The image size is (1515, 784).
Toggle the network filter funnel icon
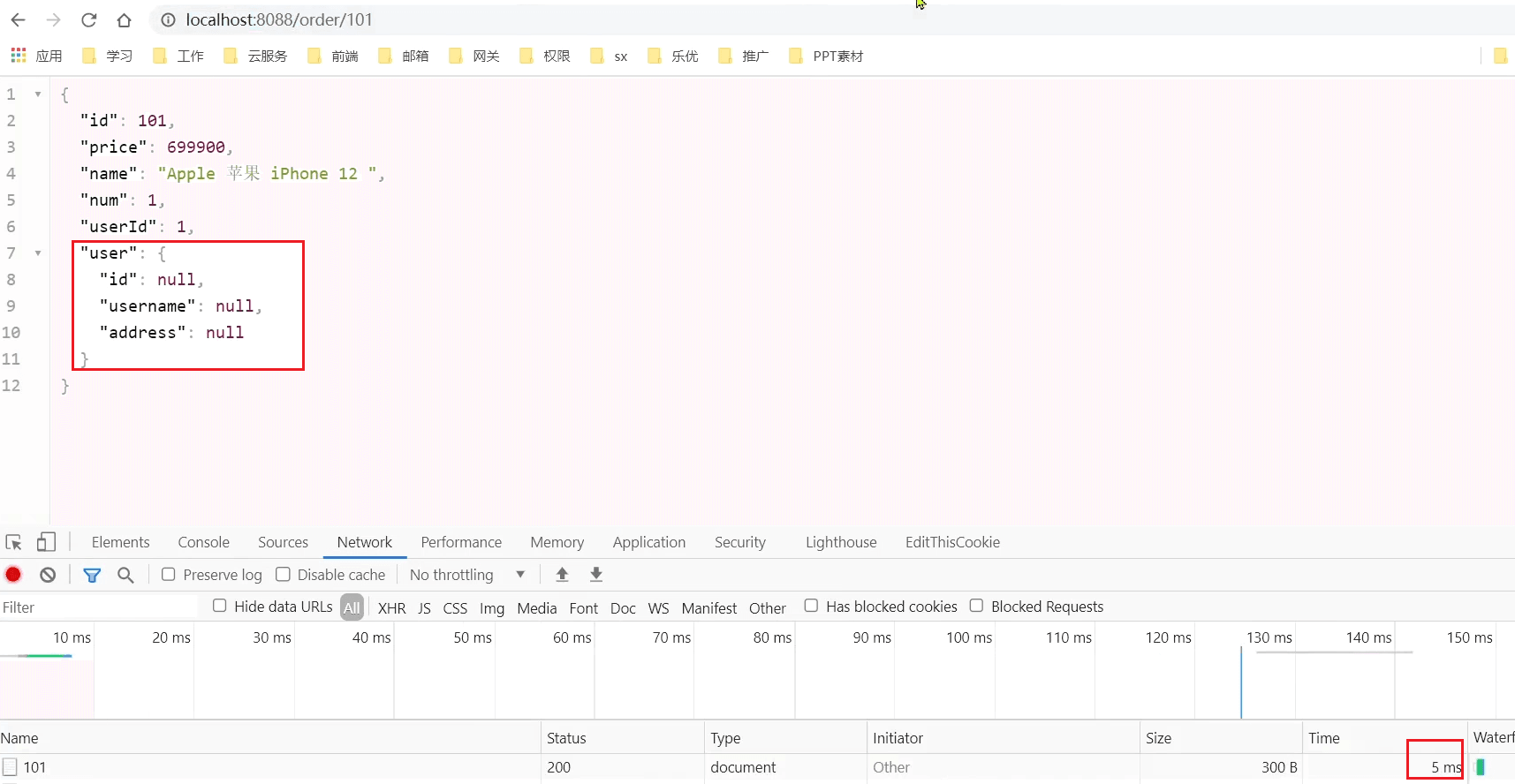pos(91,575)
